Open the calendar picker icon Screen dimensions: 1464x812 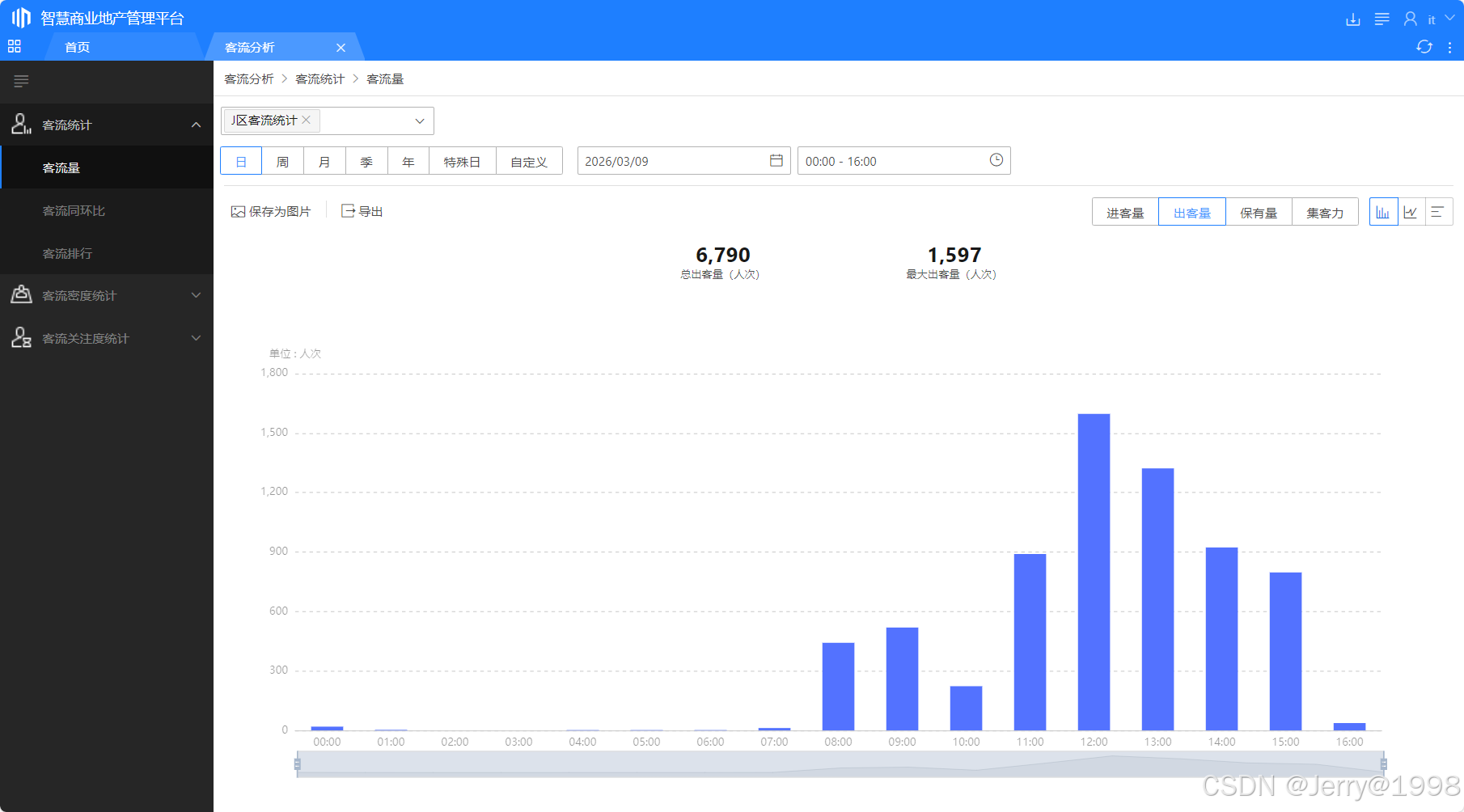776,160
